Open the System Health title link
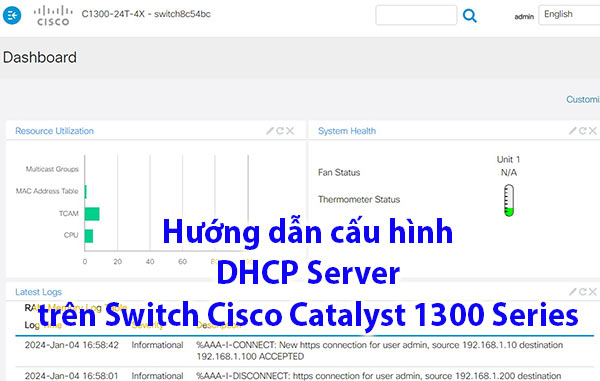The width and height of the screenshot is (600, 381). pos(347,131)
